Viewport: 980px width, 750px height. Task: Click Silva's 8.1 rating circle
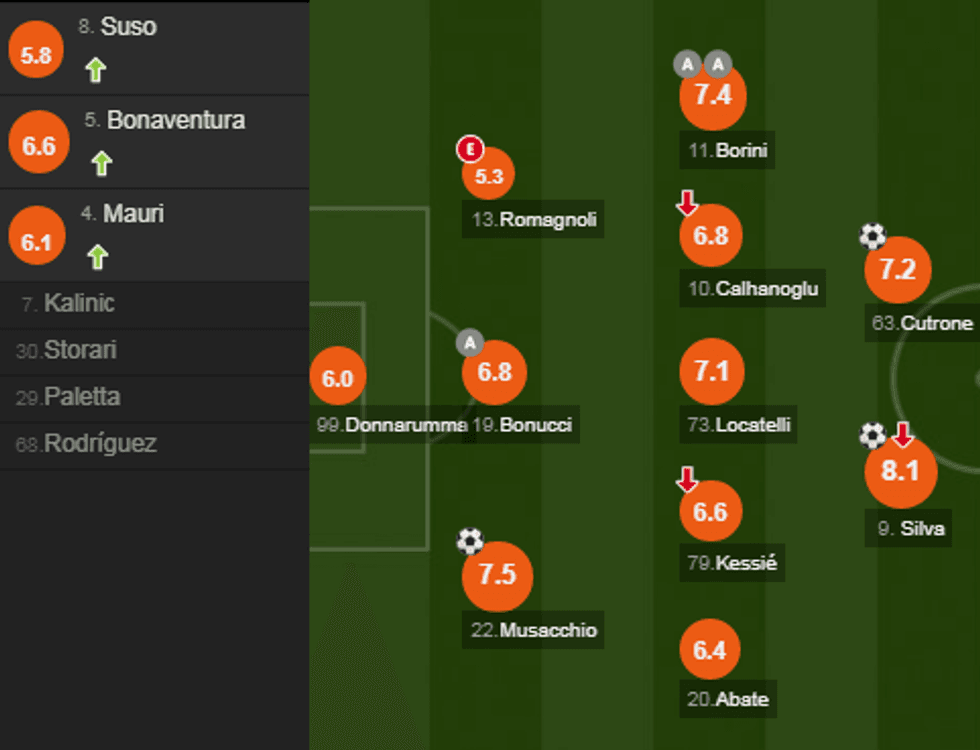click(900, 471)
